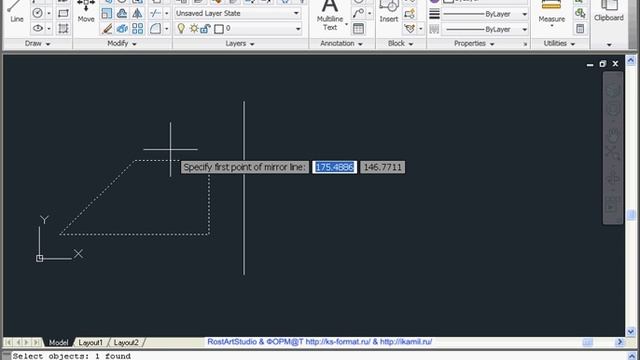Expand the Annotation panel
Image resolution: width=640 pixels, height=360 pixels.
(341, 43)
